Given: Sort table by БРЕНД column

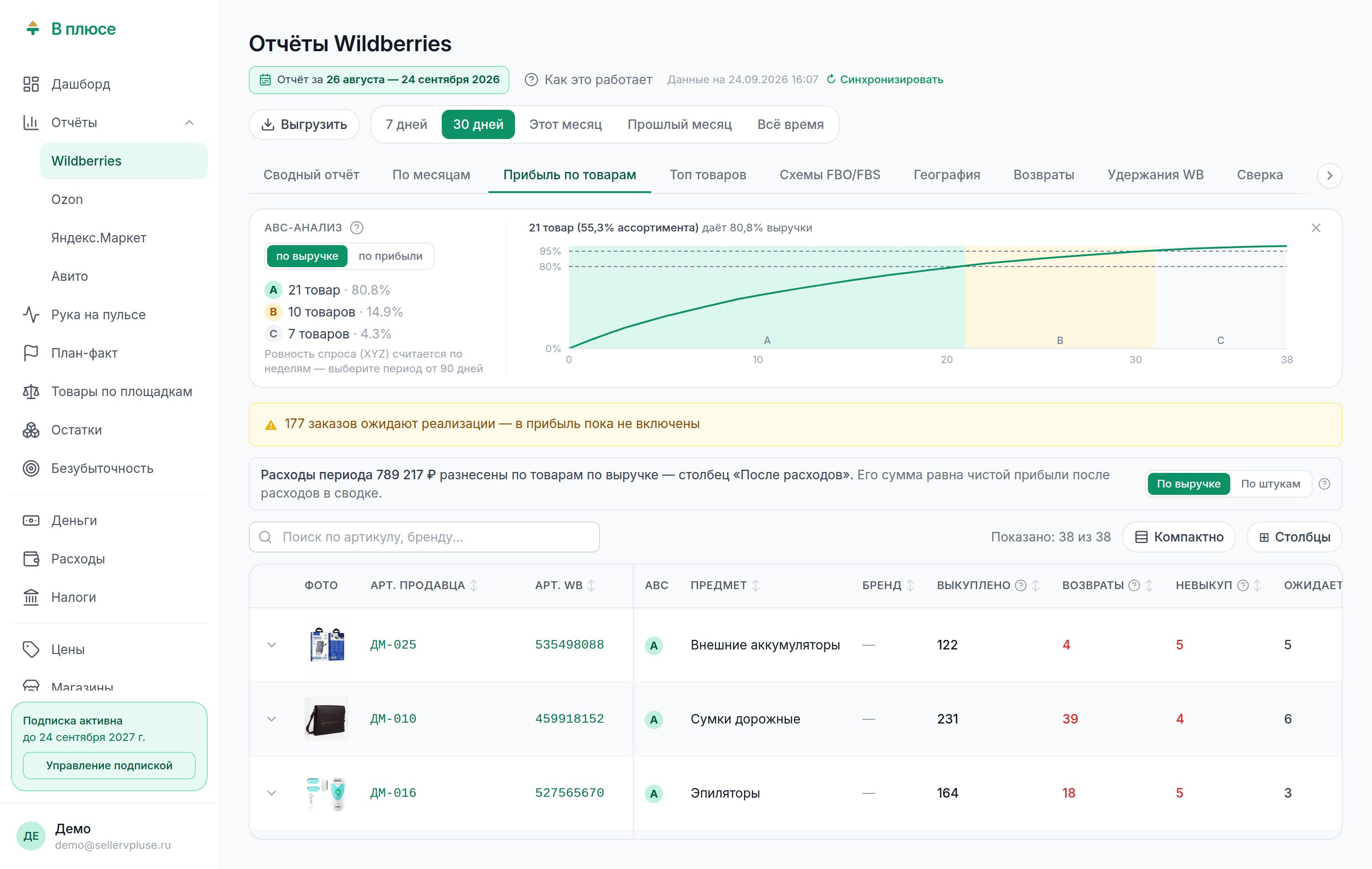Looking at the screenshot, I should (910, 585).
